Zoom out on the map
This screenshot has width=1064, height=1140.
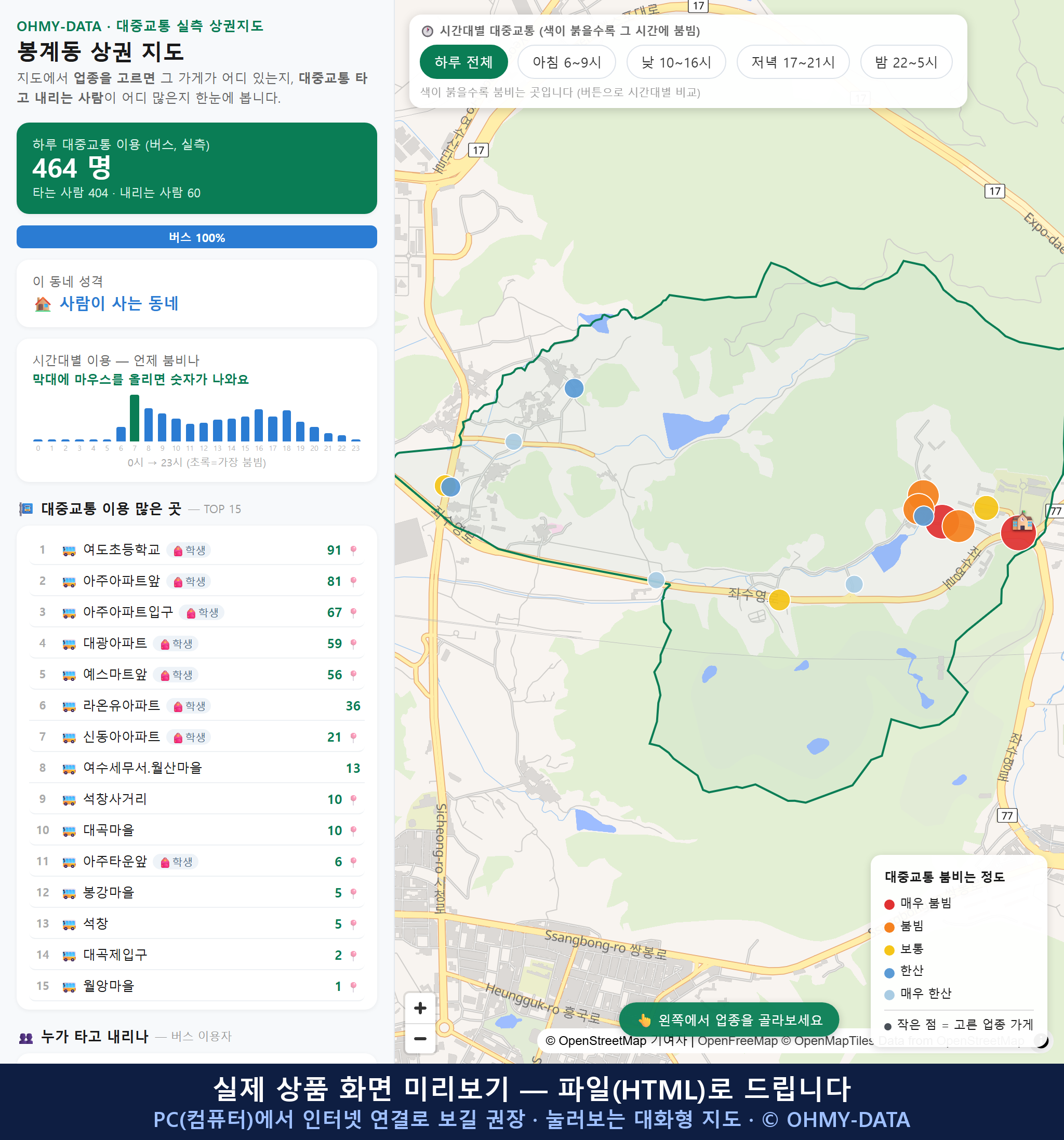pyautogui.click(x=420, y=1038)
